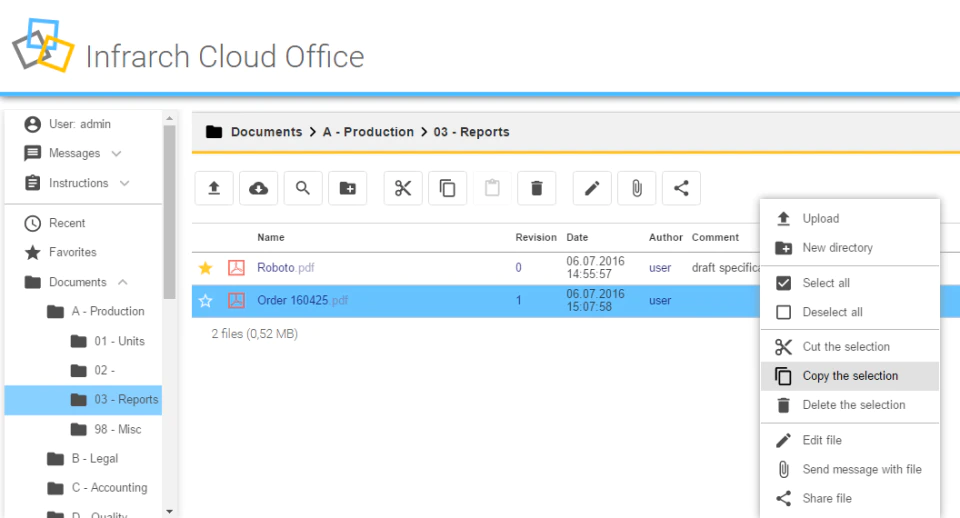Click revision 0 of Roboto.pdf

518,268
